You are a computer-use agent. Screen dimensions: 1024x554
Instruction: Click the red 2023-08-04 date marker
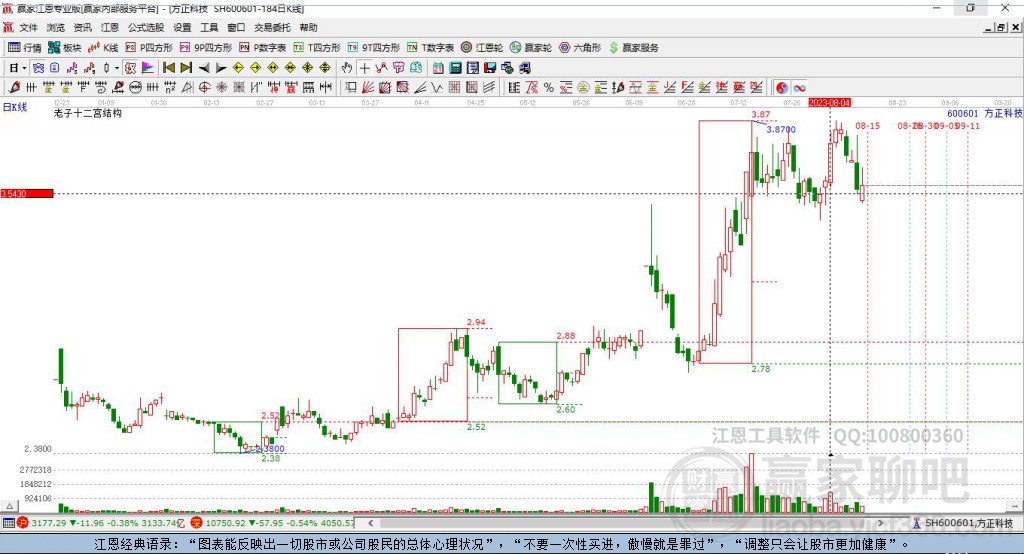pos(829,103)
